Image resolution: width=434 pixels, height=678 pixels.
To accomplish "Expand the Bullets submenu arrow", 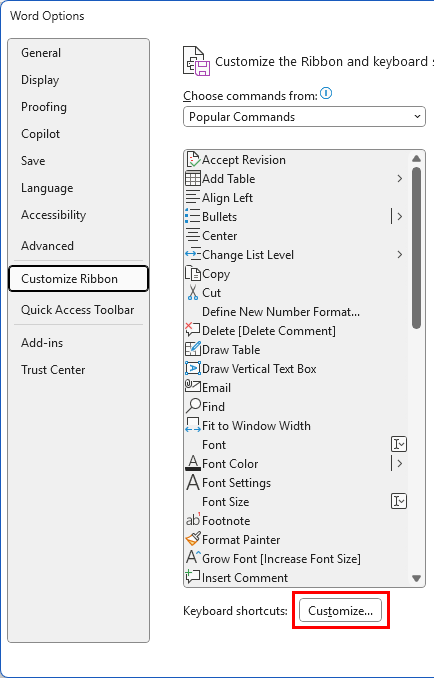I will (x=400, y=217).
